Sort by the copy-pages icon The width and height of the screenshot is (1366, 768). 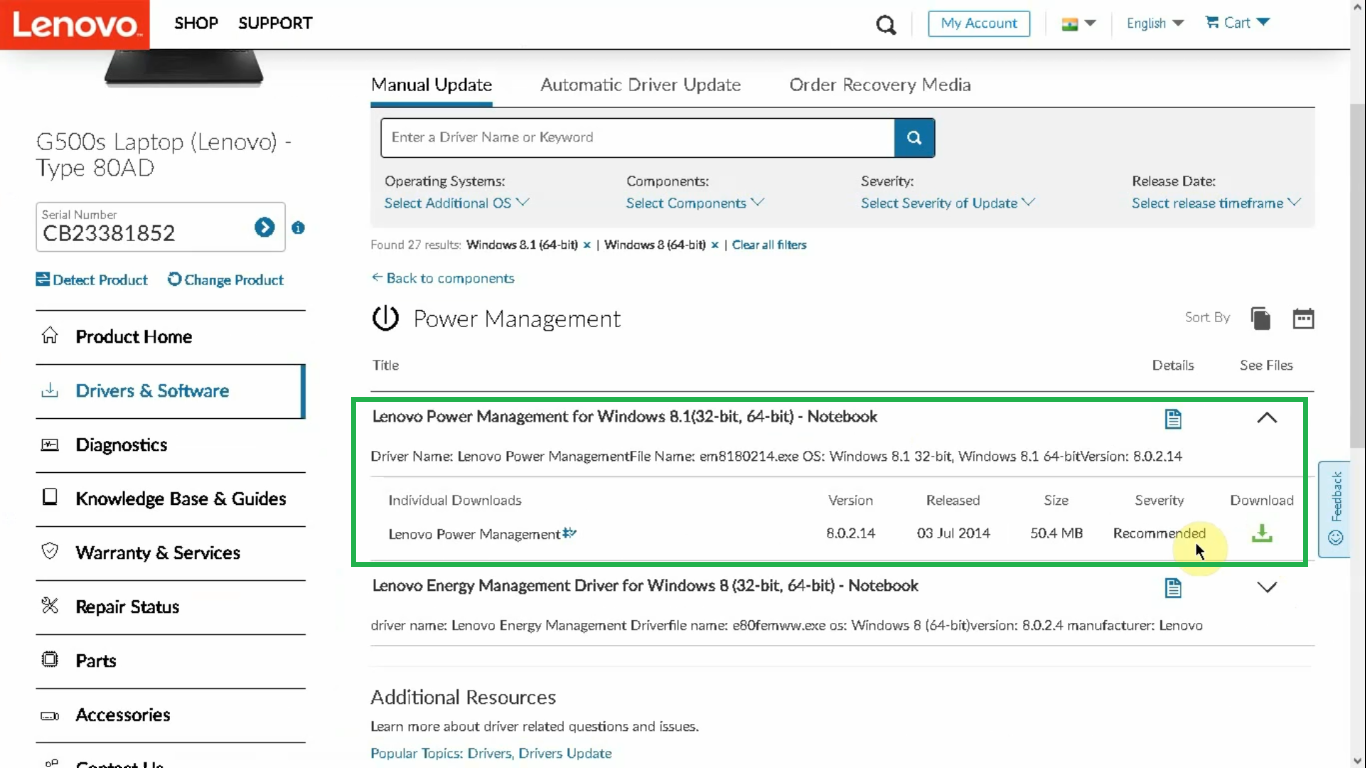click(x=1261, y=318)
